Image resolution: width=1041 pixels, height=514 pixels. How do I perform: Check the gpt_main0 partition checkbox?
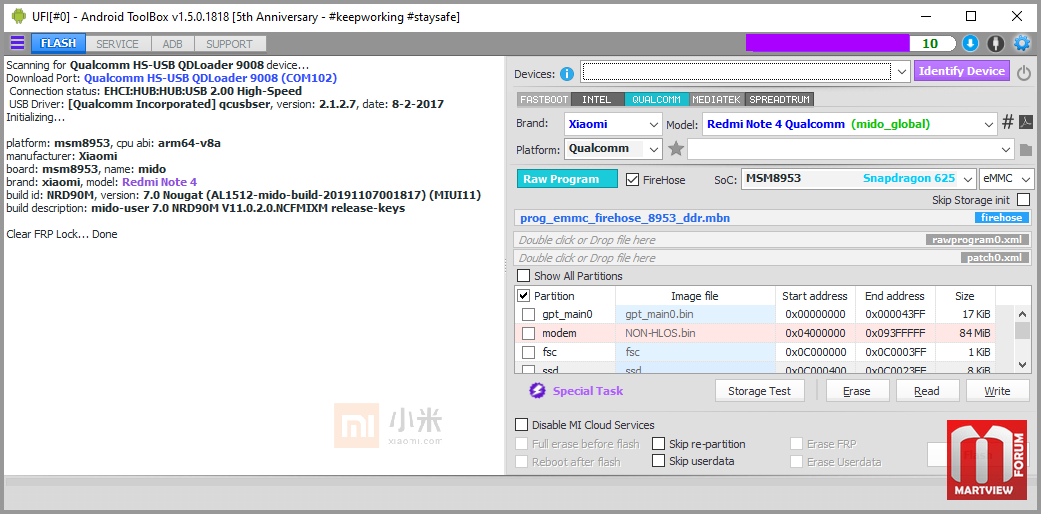pos(528,314)
